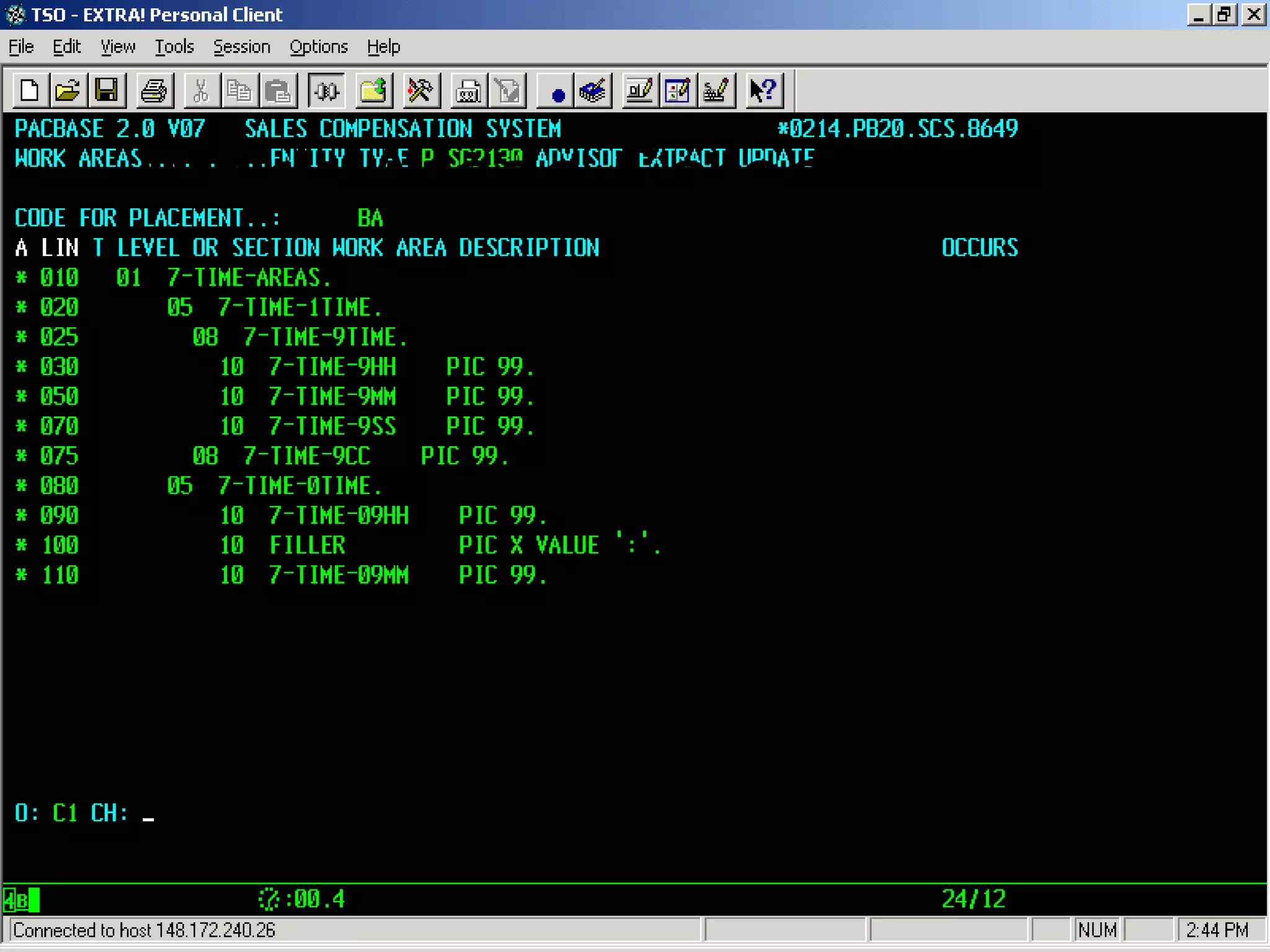This screenshot has width=1270, height=952.
Task: Click the 7-TIME-9CC field name
Action: click(307, 456)
